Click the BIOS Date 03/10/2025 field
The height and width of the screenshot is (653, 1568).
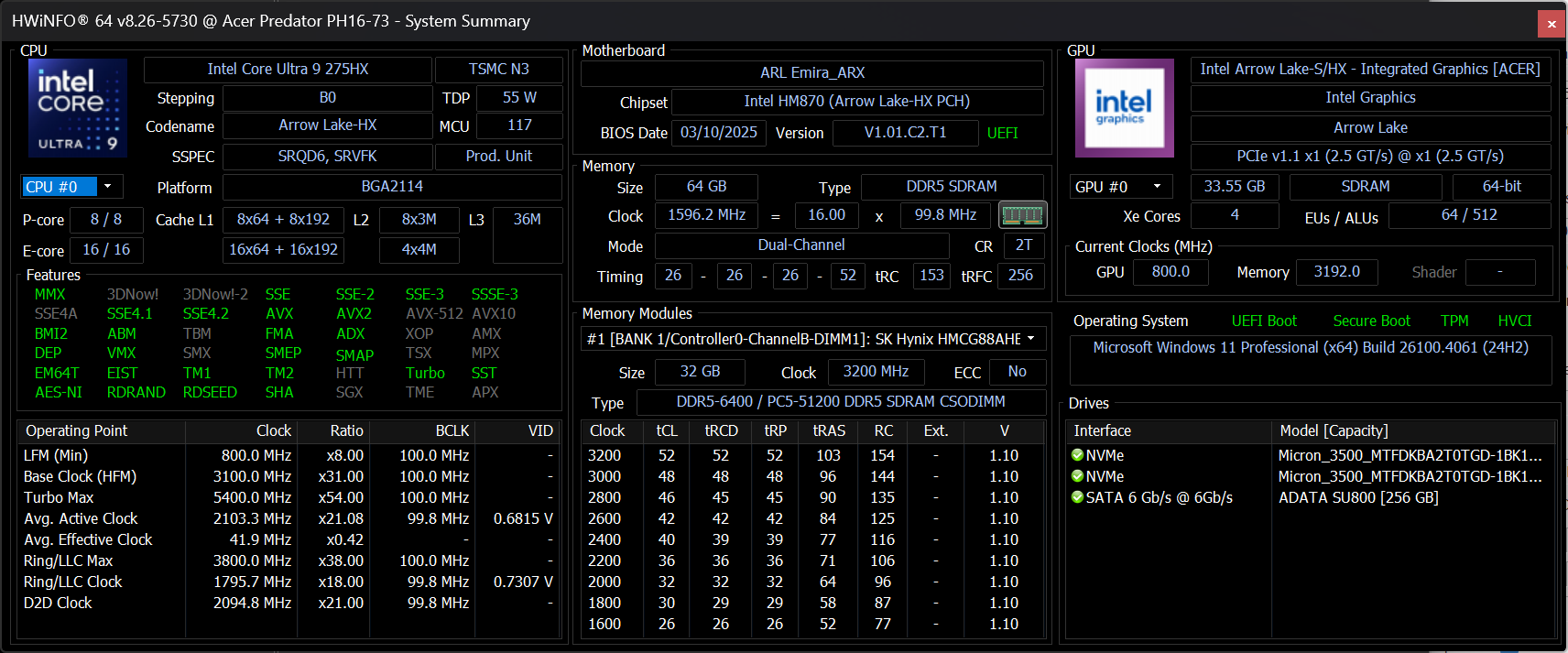[x=719, y=133]
